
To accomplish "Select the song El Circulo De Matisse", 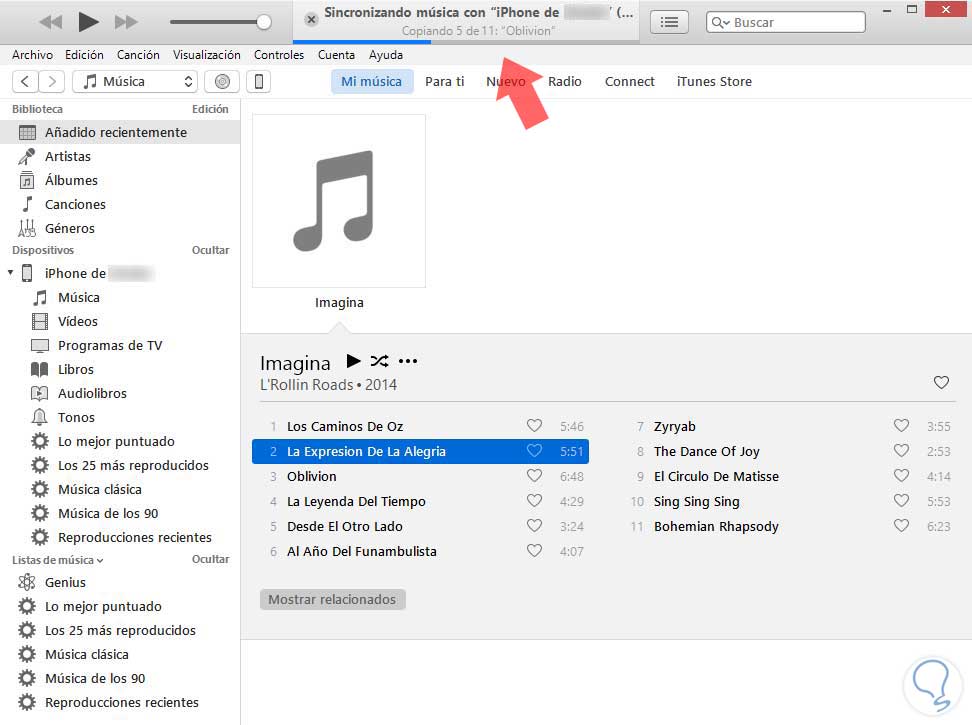I will click(788, 477).
